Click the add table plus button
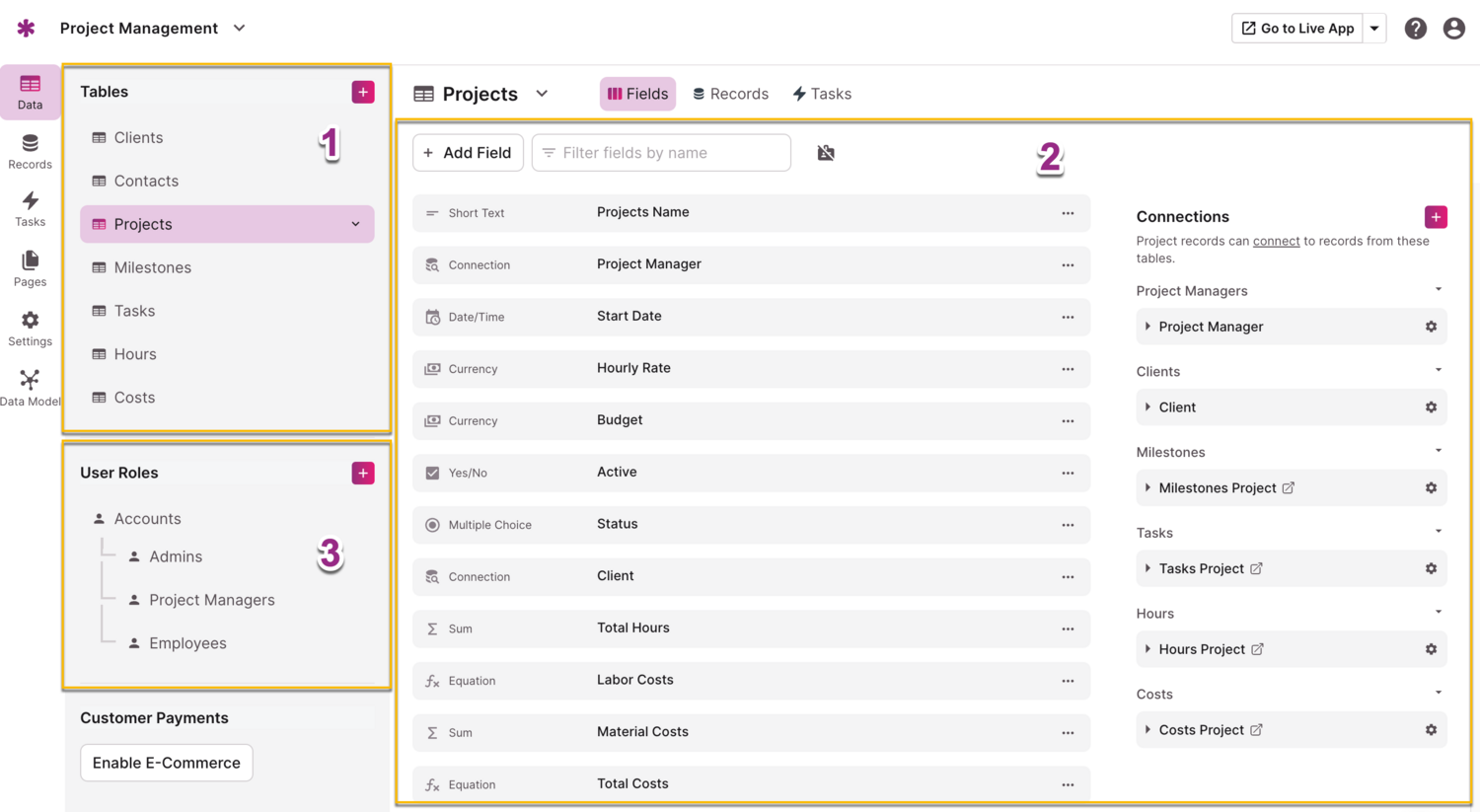 point(363,92)
